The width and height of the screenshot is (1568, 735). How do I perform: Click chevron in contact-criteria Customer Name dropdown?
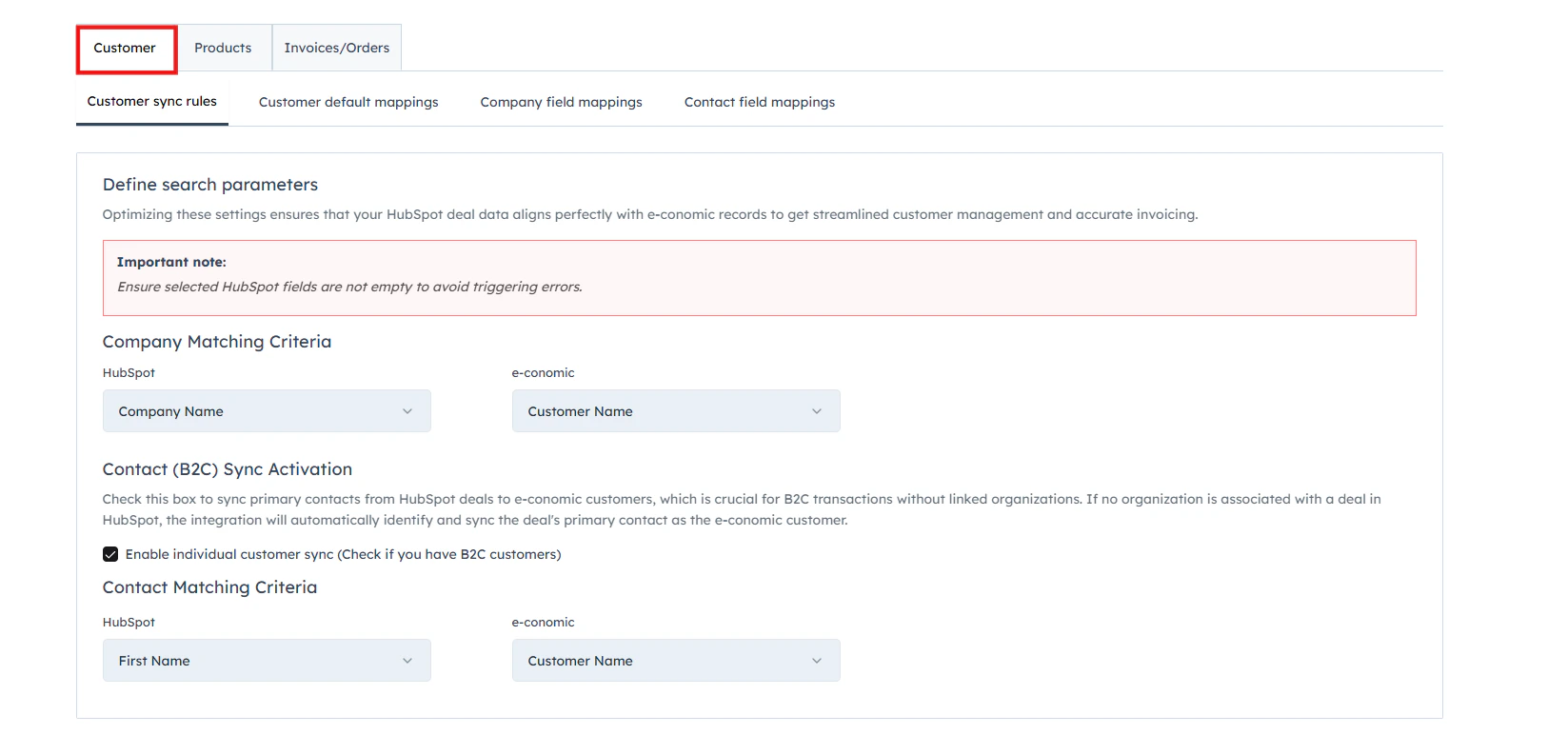tap(817, 661)
